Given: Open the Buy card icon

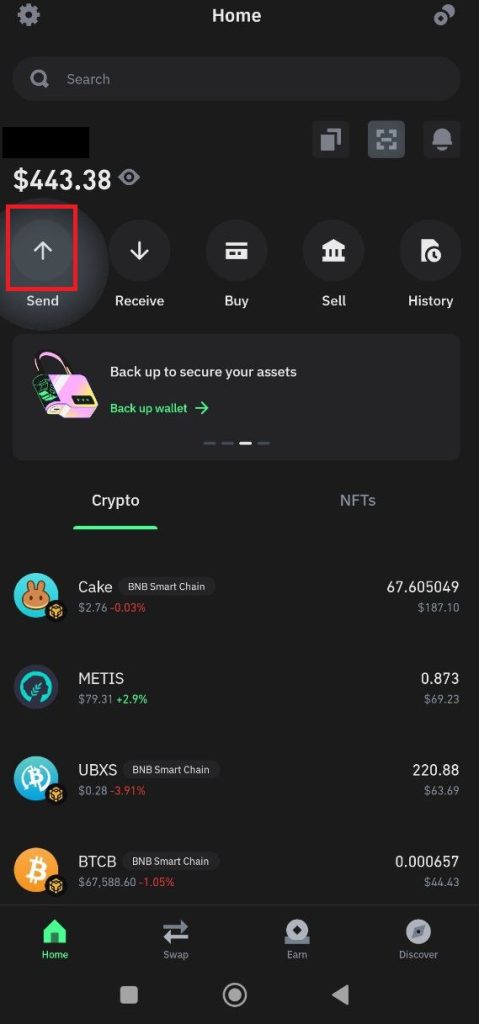Looking at the screenshot, I should pos(236,250).
